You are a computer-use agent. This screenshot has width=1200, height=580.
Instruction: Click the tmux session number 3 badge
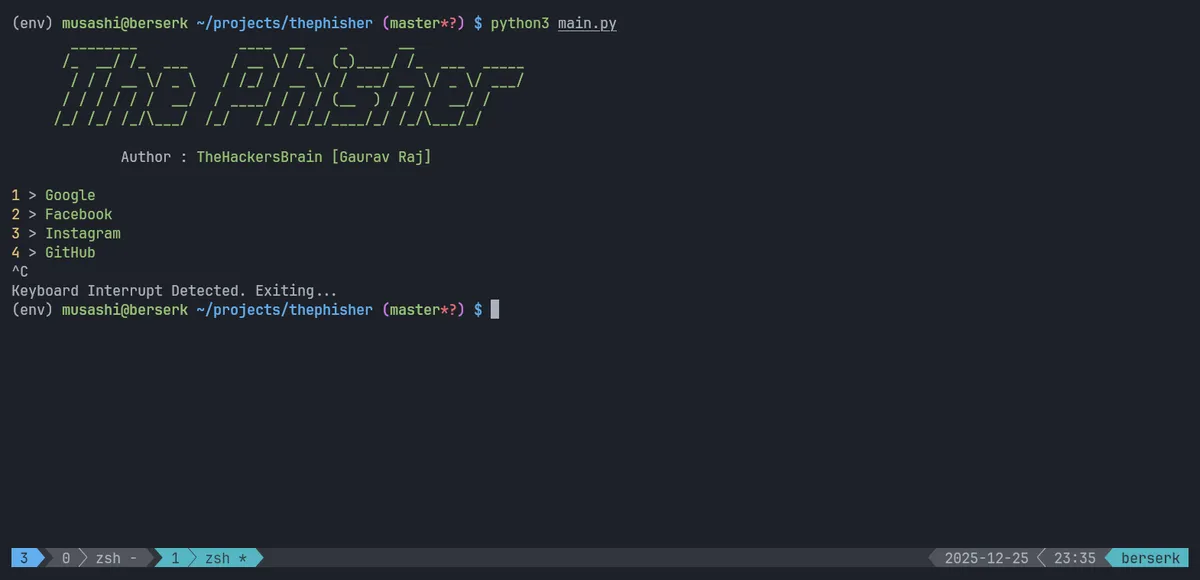click(x=24, y=558)
